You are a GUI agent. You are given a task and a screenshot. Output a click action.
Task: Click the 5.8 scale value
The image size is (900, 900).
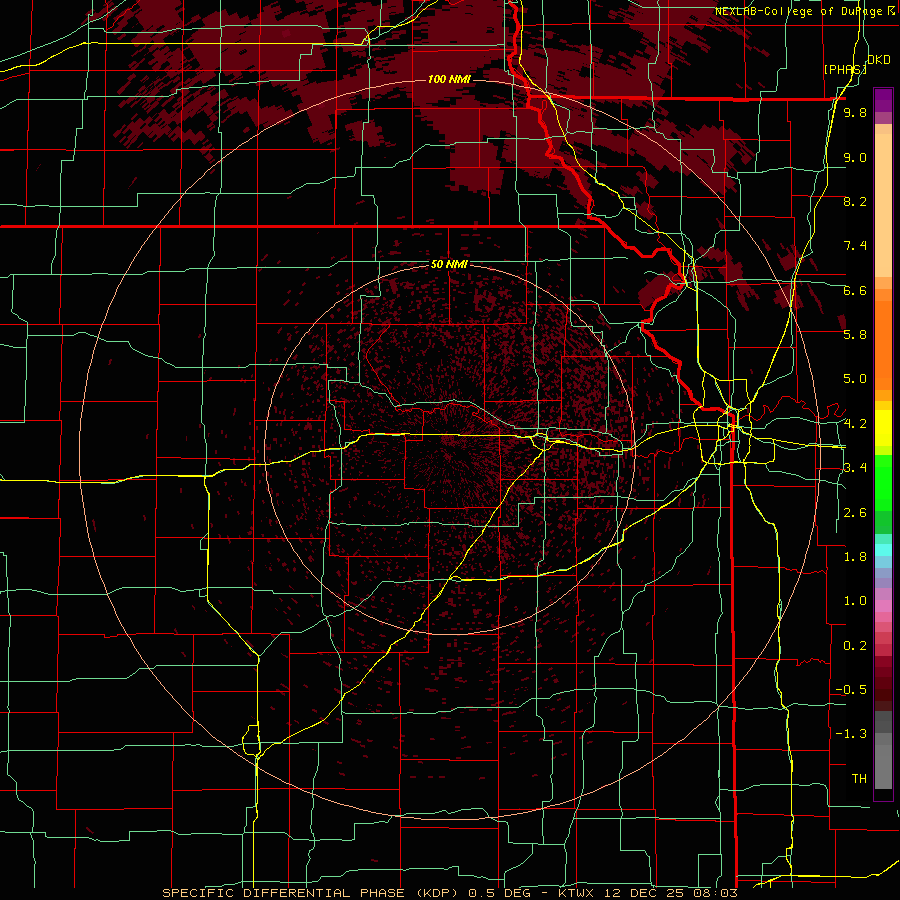click(x=855, y=335)
